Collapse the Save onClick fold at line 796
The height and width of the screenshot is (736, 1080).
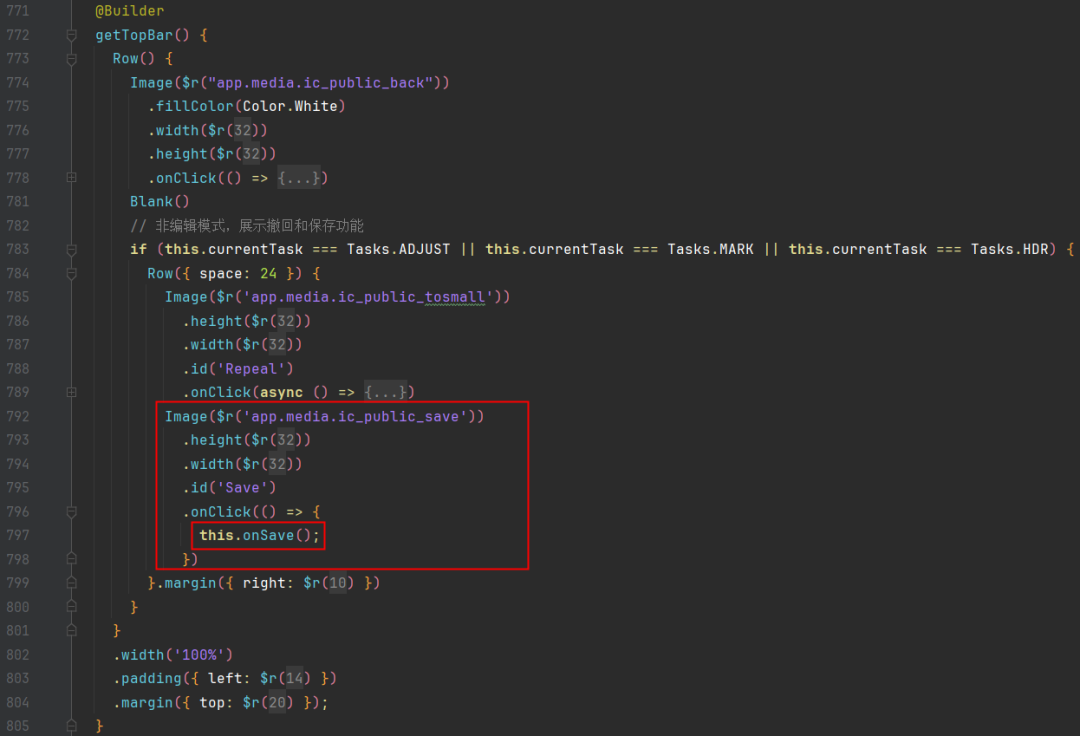point(71,512)
